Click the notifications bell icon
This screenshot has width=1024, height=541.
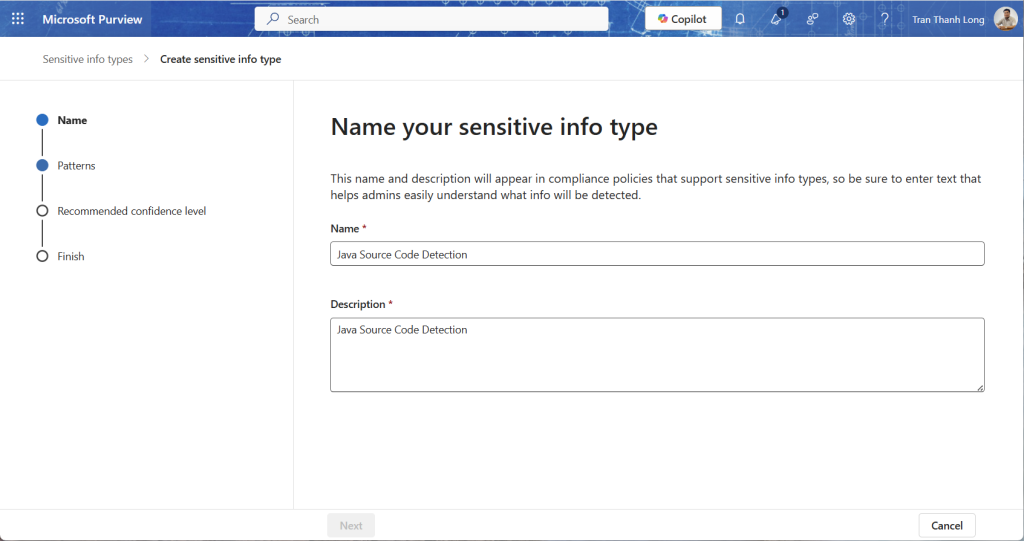(x=740, y=19)
